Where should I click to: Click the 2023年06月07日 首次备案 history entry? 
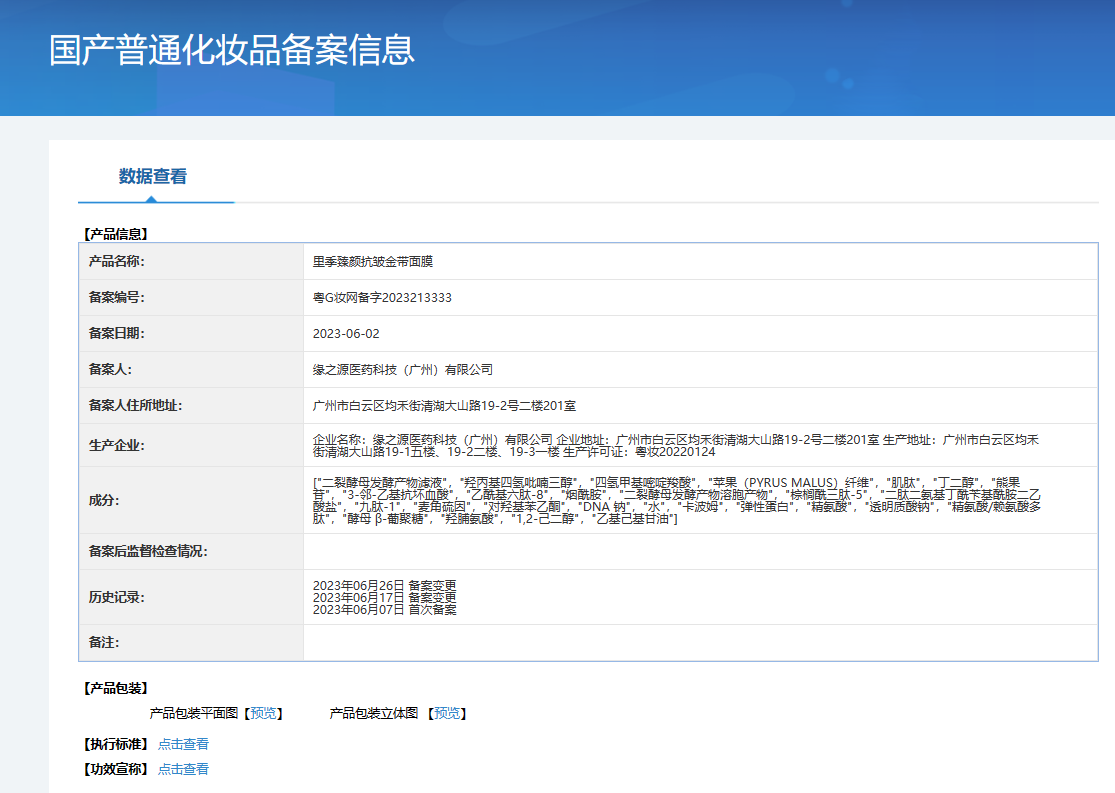click(x=384, y=609)
